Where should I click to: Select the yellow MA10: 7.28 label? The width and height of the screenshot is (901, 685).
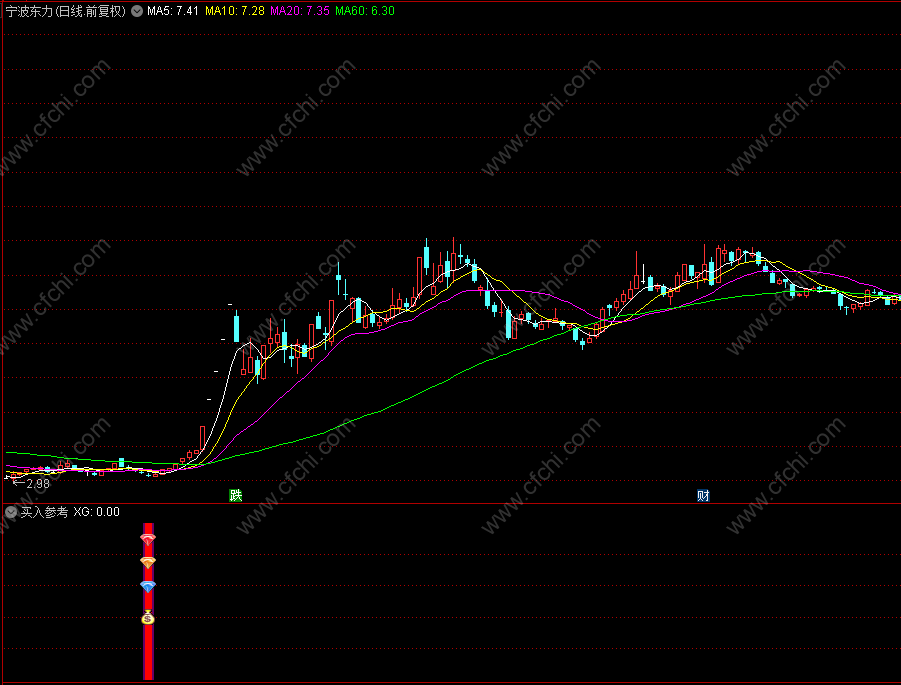(x=234, y=11)
